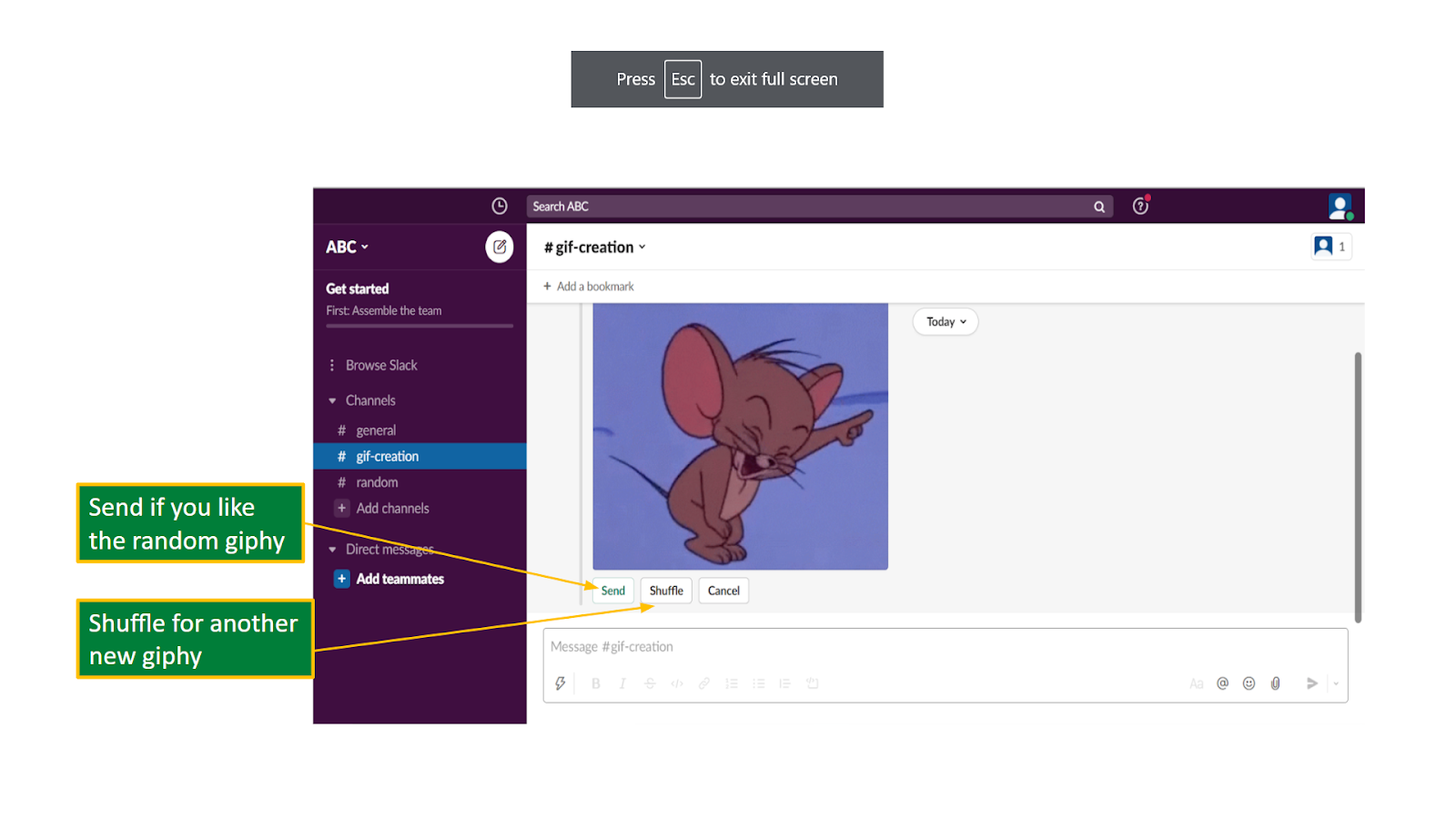Toggle strikethrough formatting in message toolbar
Image resolution: width=1456 pixels, height=819 pixels.
pos(650,682)
